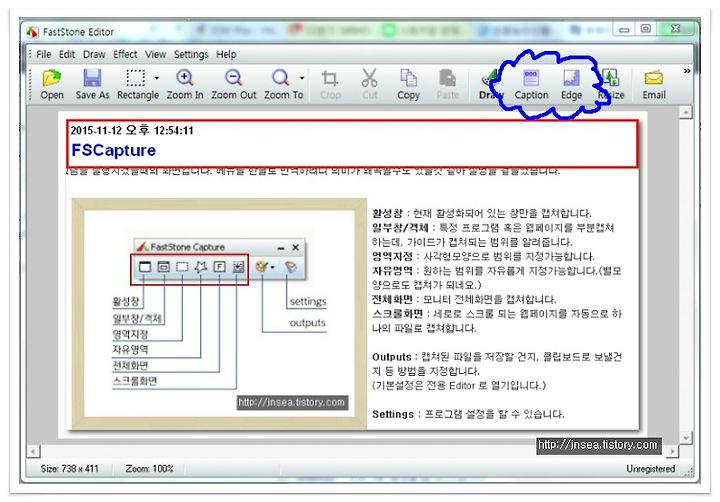
Task: Click the horizontal scrollbar left arrow
Action: [x=34, y=451]
